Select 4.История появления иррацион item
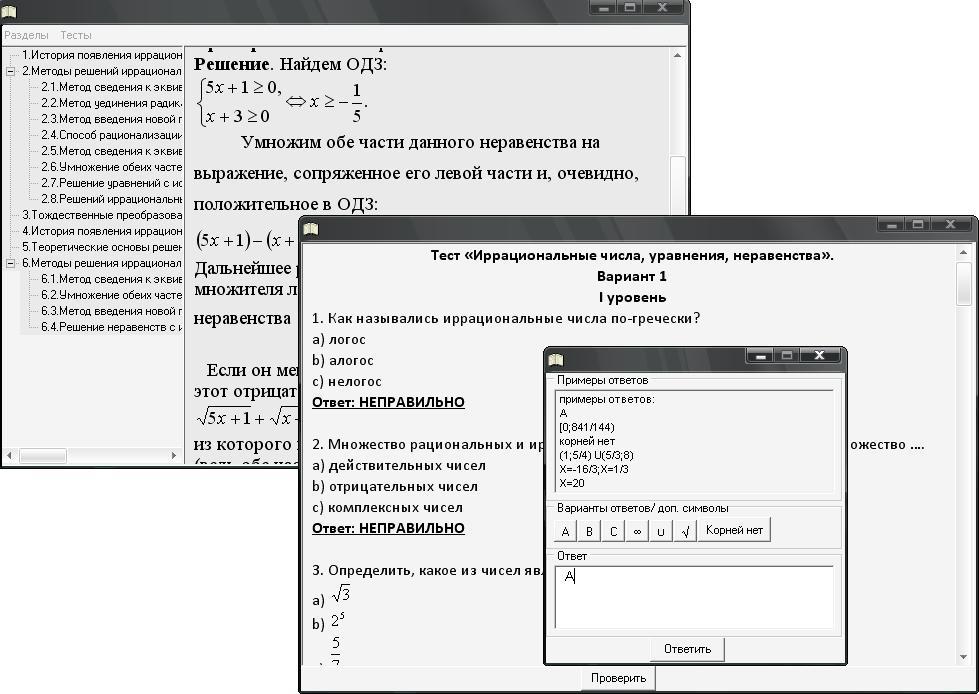Screen dimensions: 979x694 [x=102, y=231]
